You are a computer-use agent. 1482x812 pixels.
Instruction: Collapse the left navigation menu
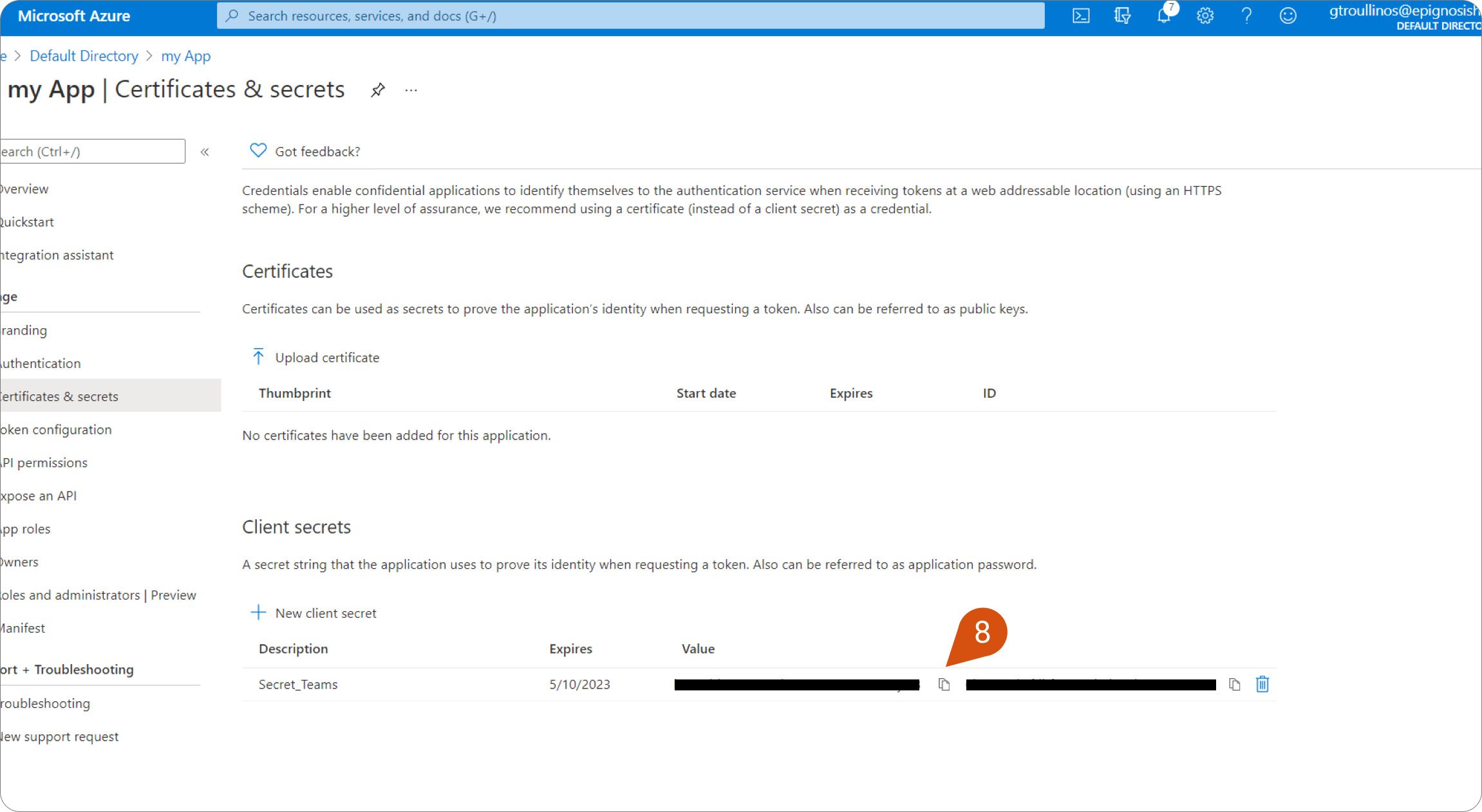coord(205,152)
